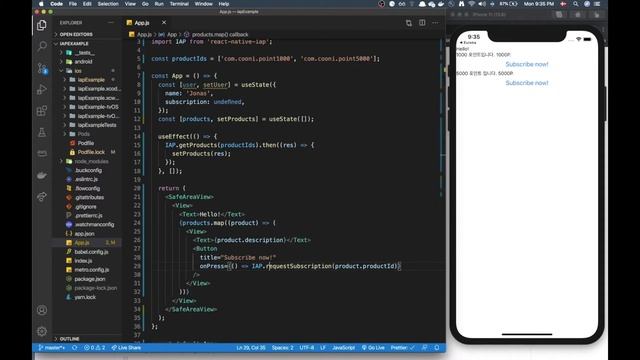The image size is (640, 360).
Task: Open the Apple menu
Action: [41, 4]
